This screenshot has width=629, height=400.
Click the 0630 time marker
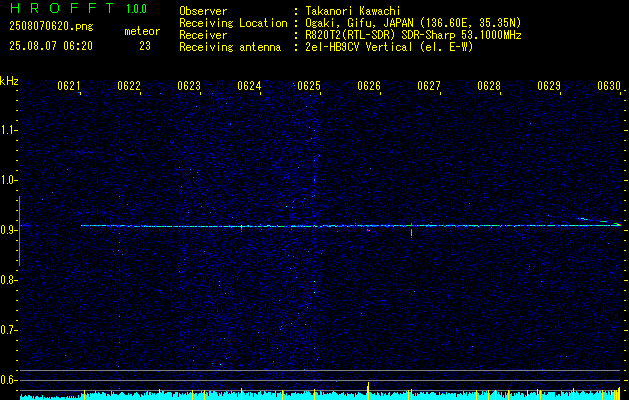coord(609,86)
